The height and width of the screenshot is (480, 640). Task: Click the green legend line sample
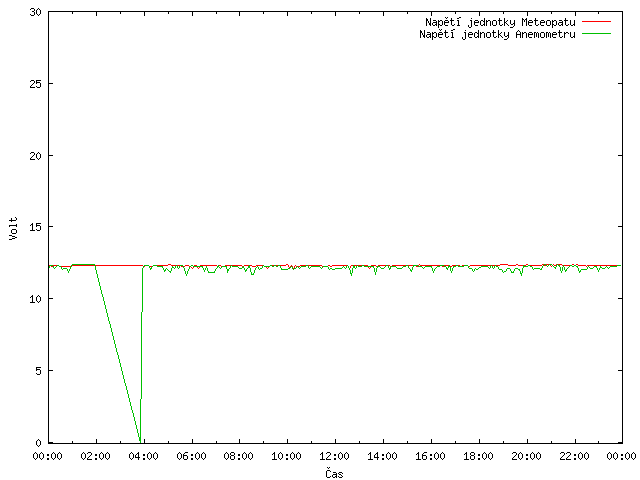pos(596,33)
